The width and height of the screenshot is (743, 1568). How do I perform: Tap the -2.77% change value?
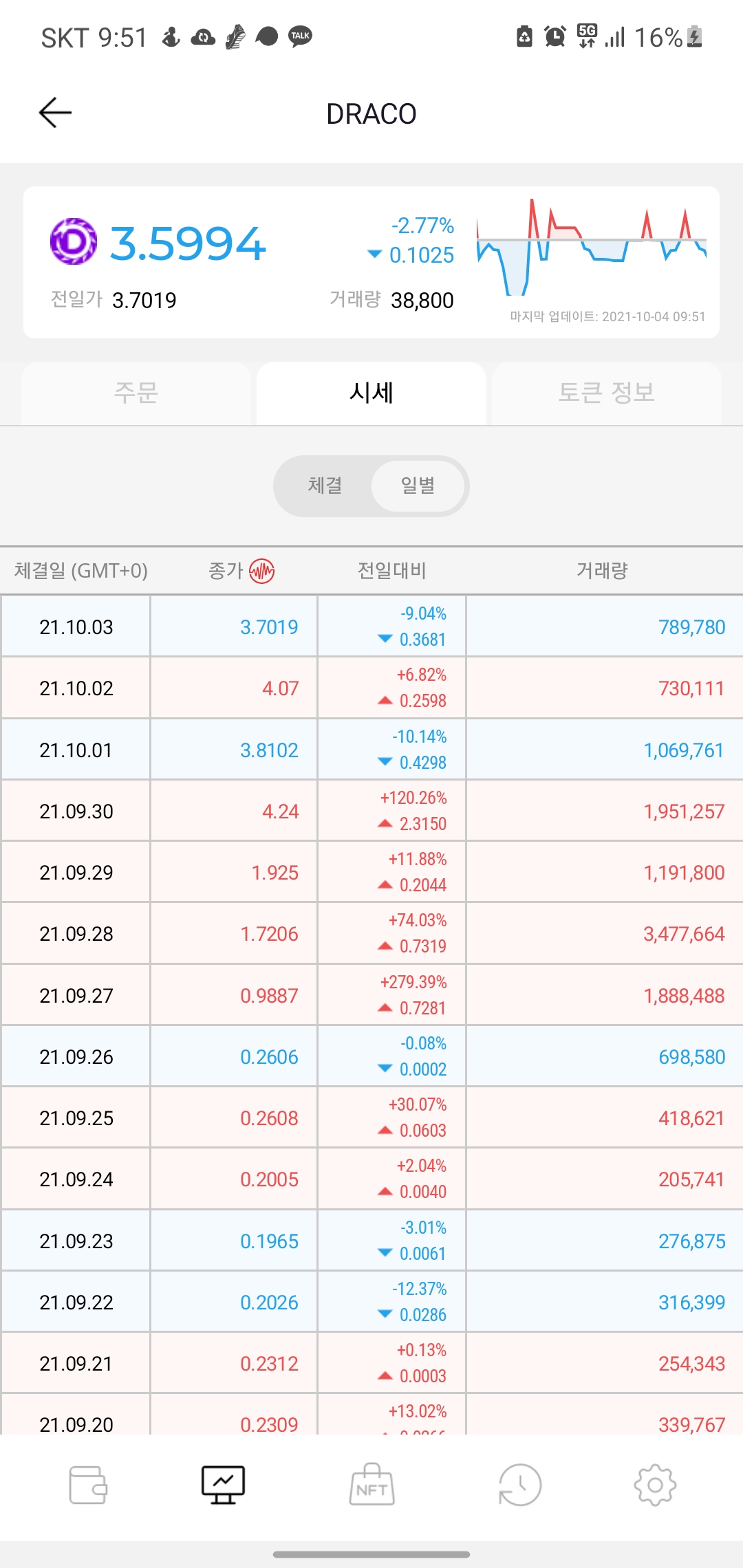(422, 226)
